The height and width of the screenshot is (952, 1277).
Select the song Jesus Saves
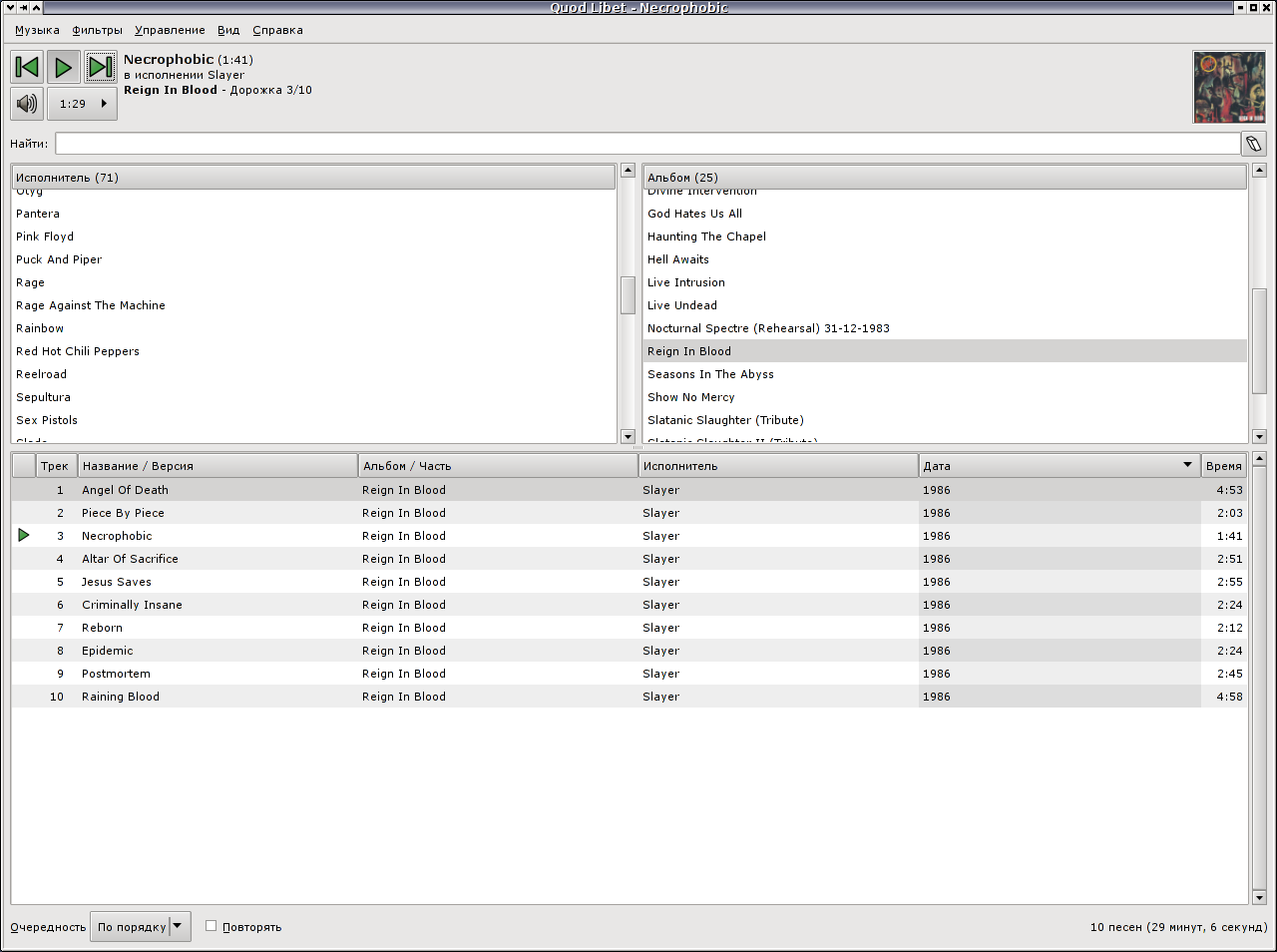point(630,582)
